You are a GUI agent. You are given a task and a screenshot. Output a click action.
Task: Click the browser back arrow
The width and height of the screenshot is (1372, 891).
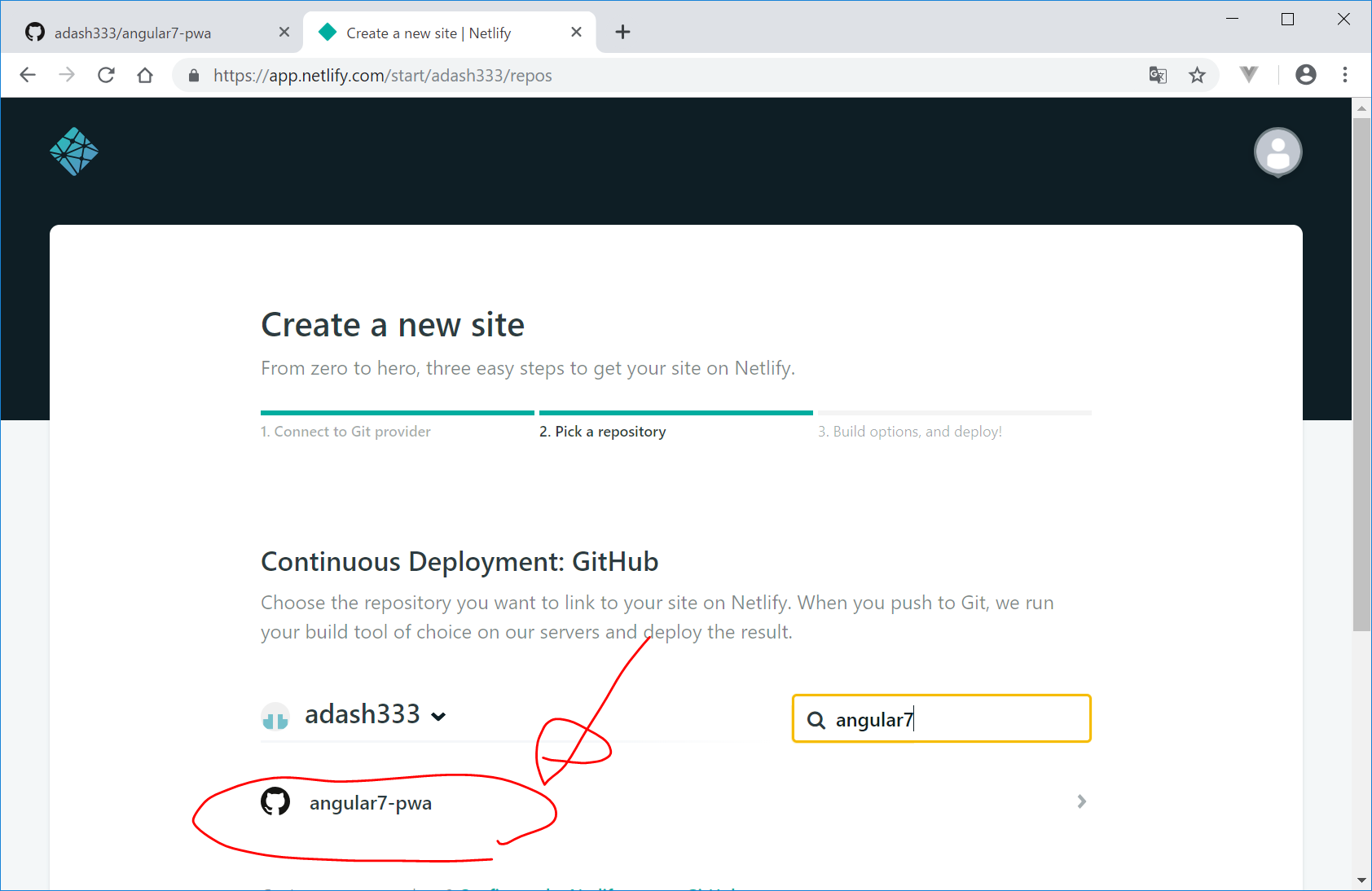coord(28,75)
